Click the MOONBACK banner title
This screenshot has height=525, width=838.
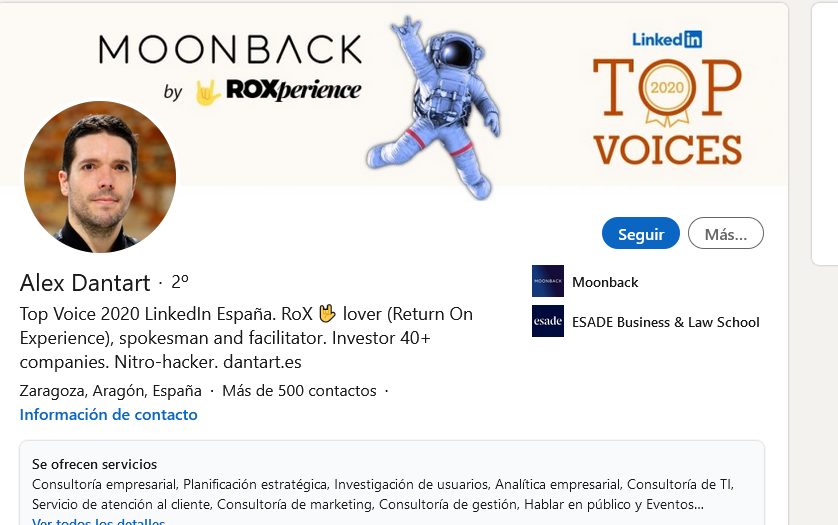230,50
